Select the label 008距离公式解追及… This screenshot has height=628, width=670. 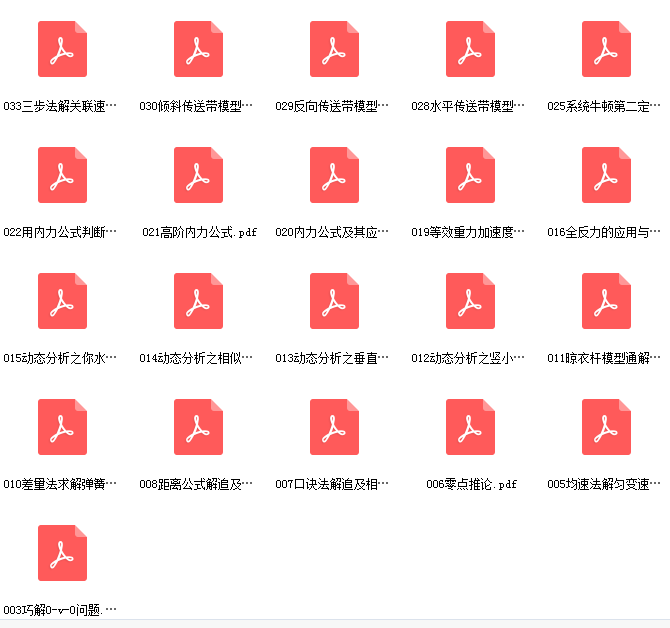[196, 484]
